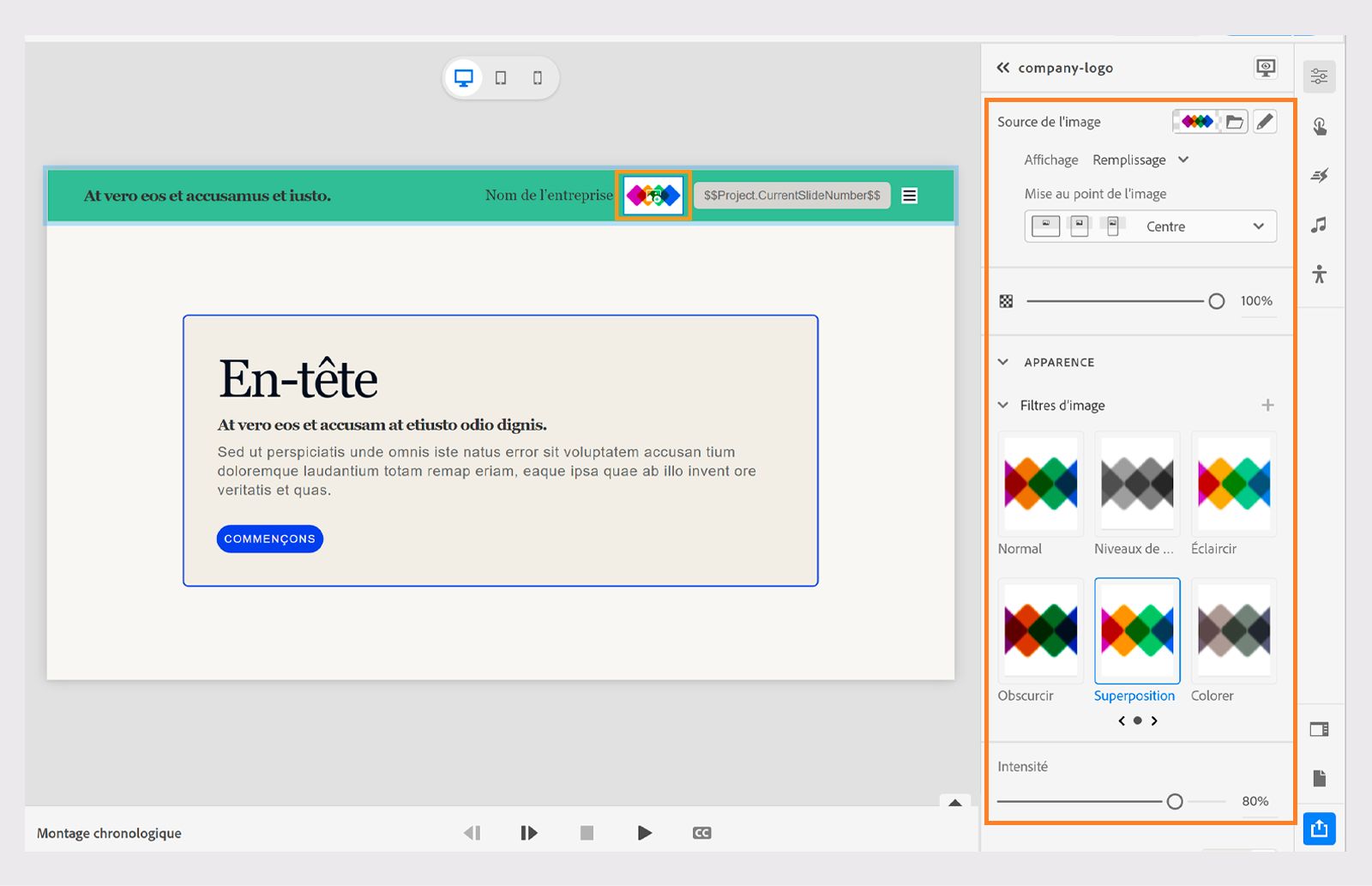Click the Intensité label
Image resolution: width=1372 pixels, height=886 pixels.
(x=1022, y=766)
